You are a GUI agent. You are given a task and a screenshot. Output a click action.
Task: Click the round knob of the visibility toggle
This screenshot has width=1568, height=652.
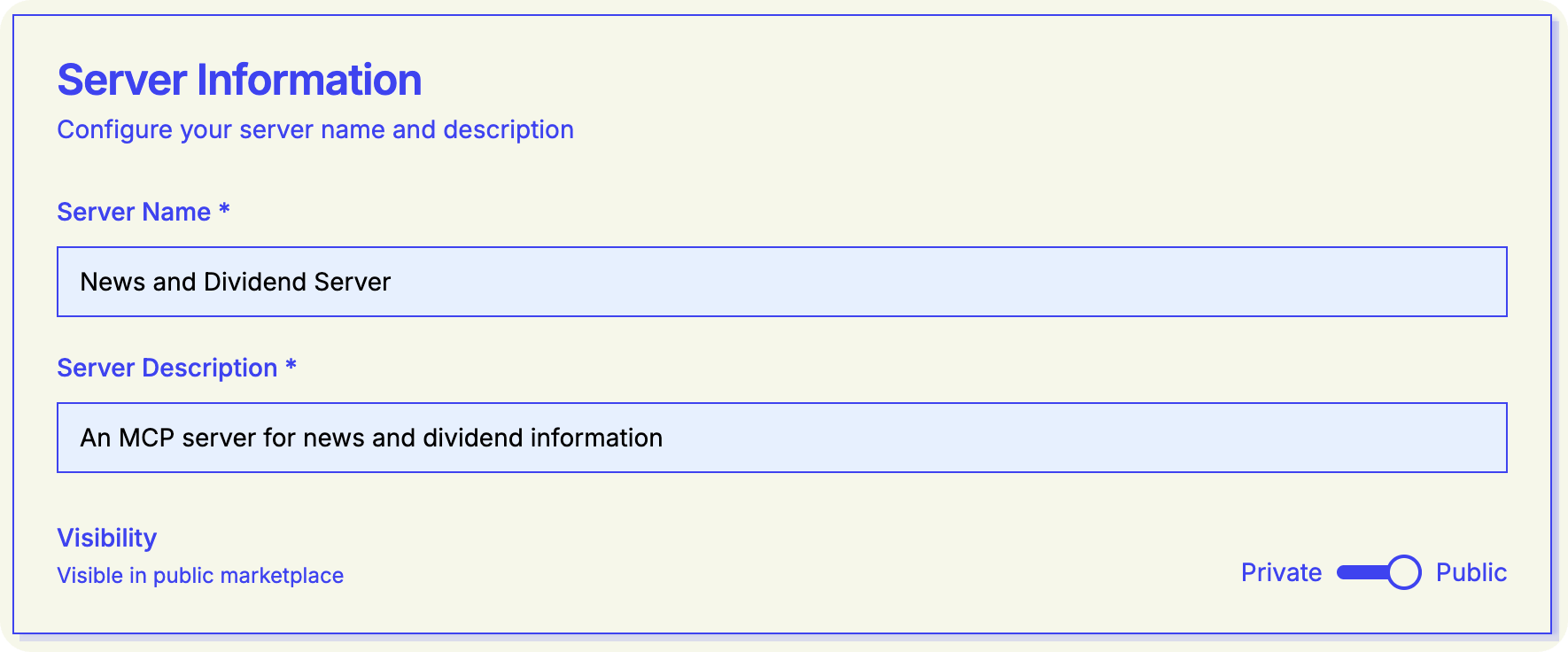tap(1404, 572)
